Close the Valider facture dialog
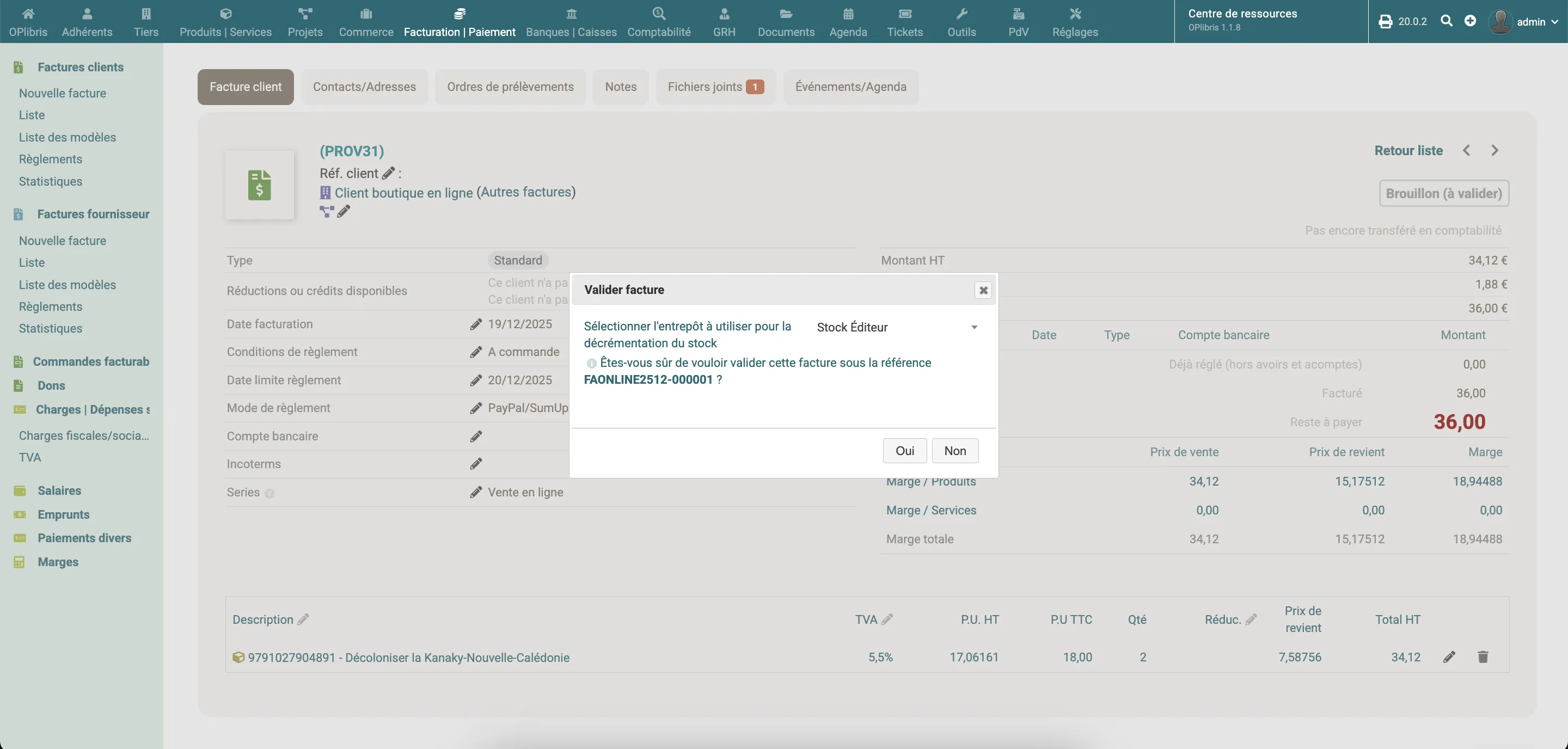1568x749 pixels. [x=983, y=290]
